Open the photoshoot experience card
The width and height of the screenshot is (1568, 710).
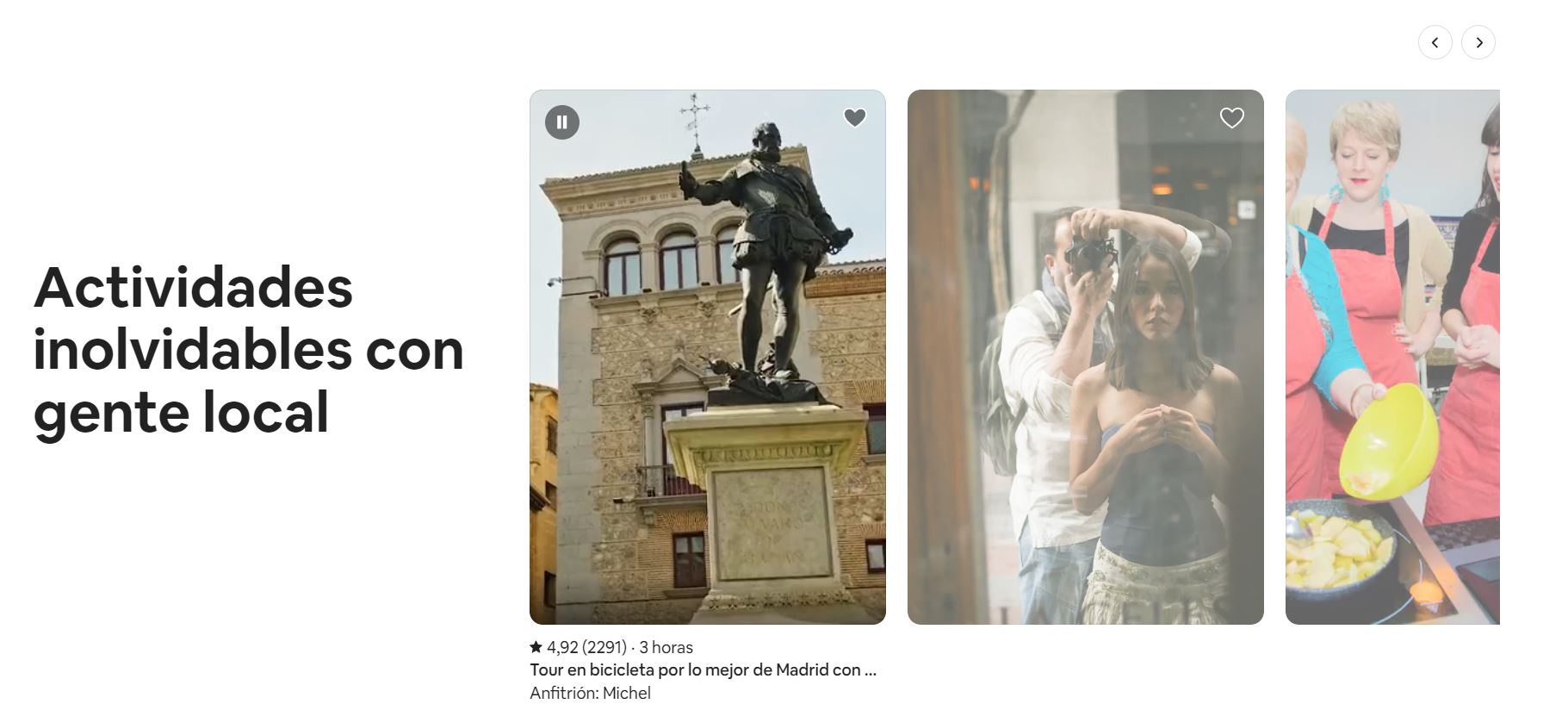pyautogui.click(x=1086, y=357)
